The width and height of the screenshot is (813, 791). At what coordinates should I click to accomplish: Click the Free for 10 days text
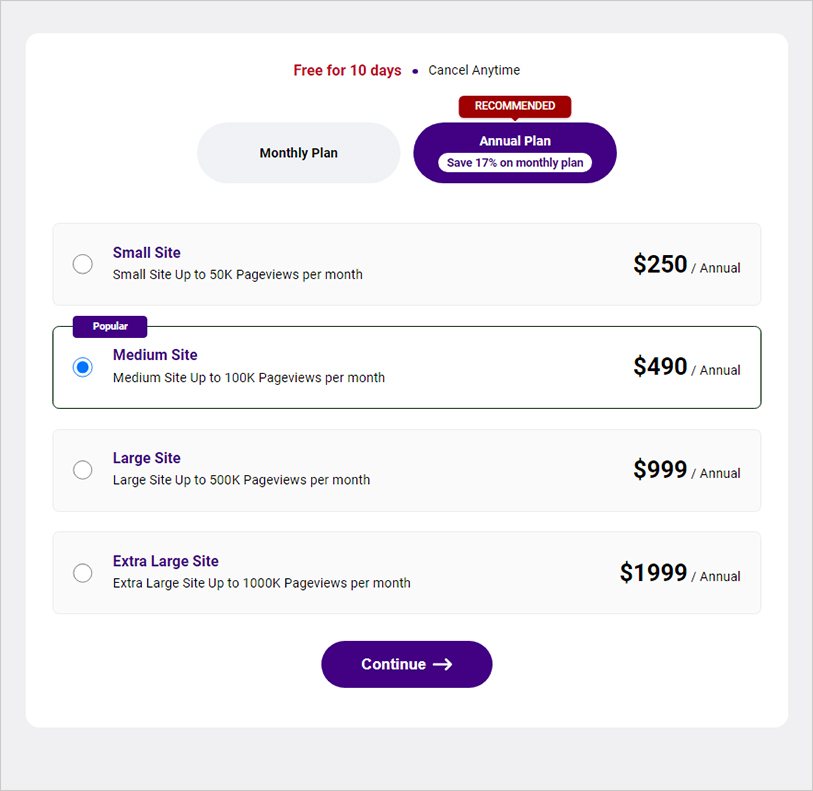coord(347,70)
